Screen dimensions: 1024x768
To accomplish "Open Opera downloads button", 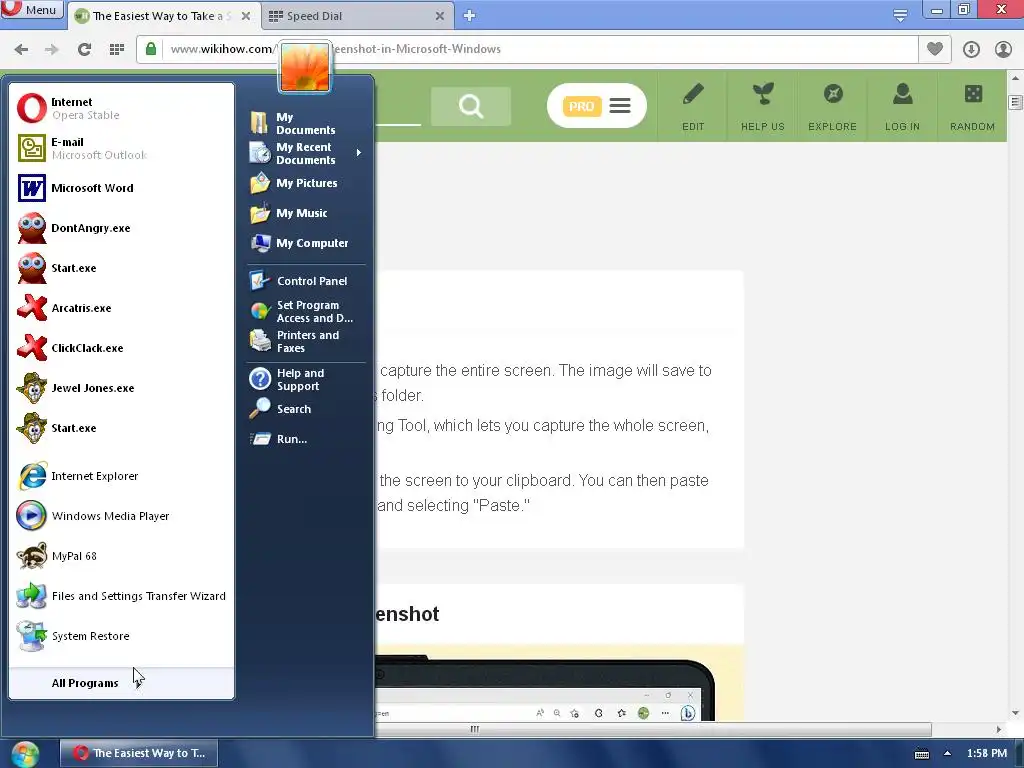I will click(971, 49).
